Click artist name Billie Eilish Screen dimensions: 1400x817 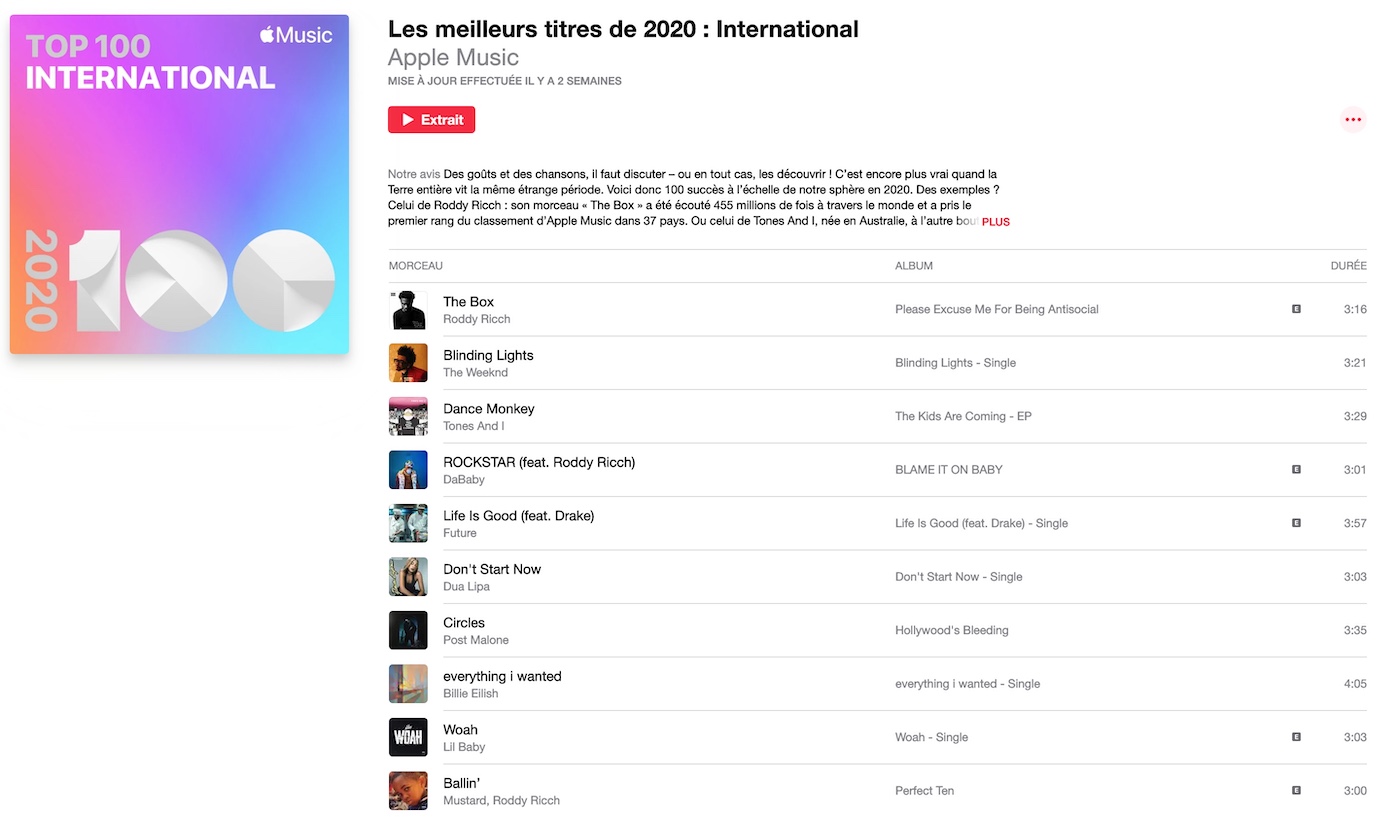click(470, 693)
